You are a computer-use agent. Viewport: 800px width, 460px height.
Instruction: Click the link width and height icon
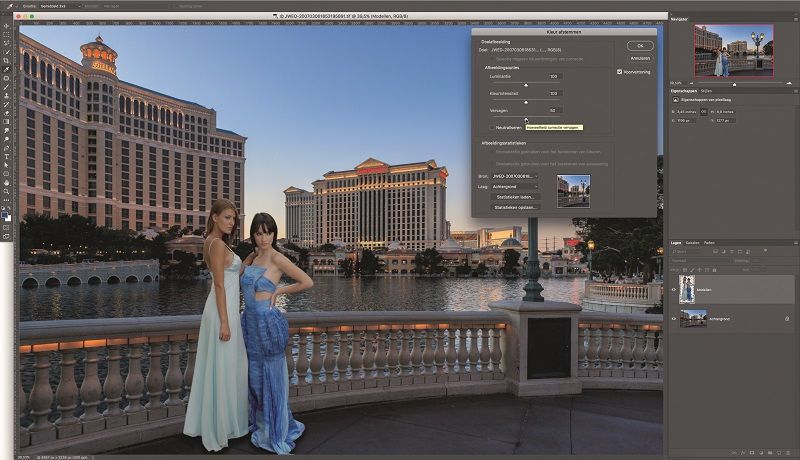704,112
